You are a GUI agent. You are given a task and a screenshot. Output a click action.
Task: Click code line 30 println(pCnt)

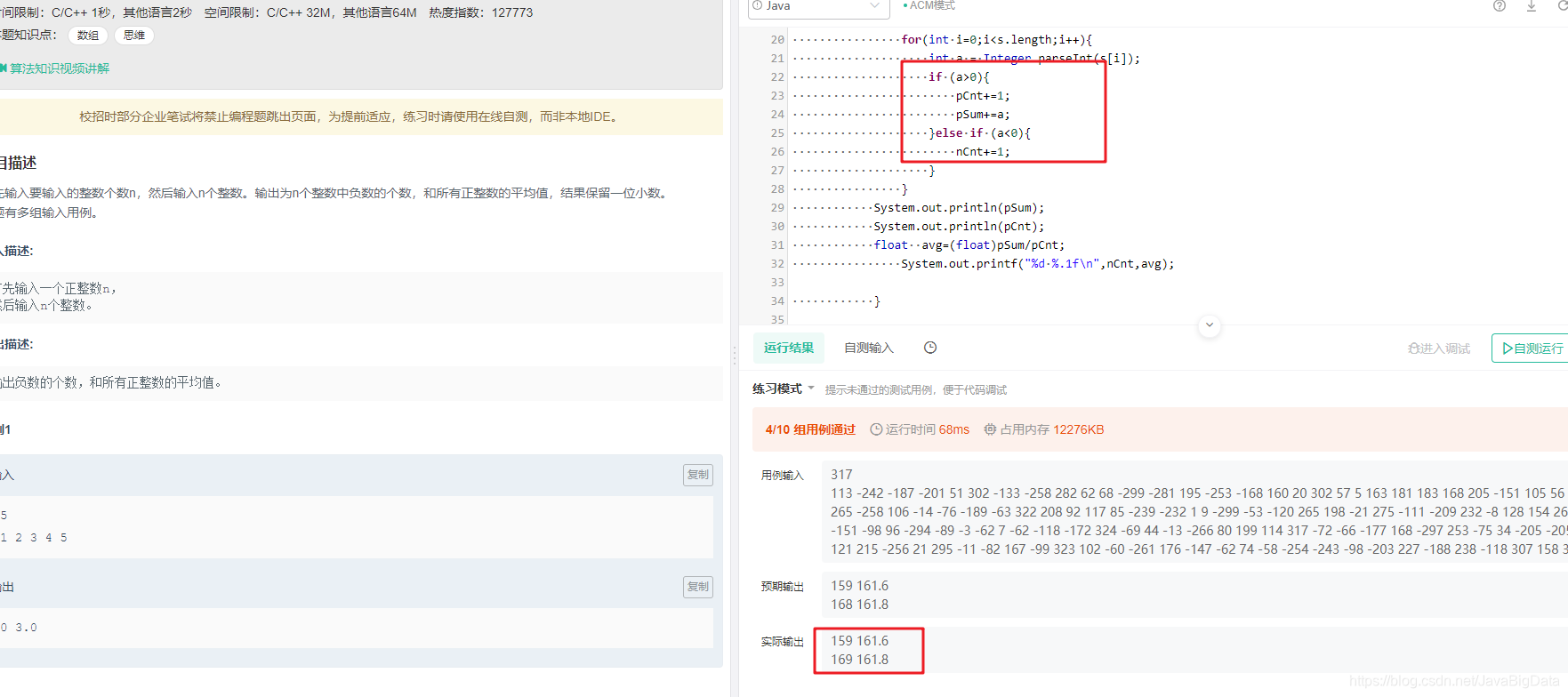(959, 227)
